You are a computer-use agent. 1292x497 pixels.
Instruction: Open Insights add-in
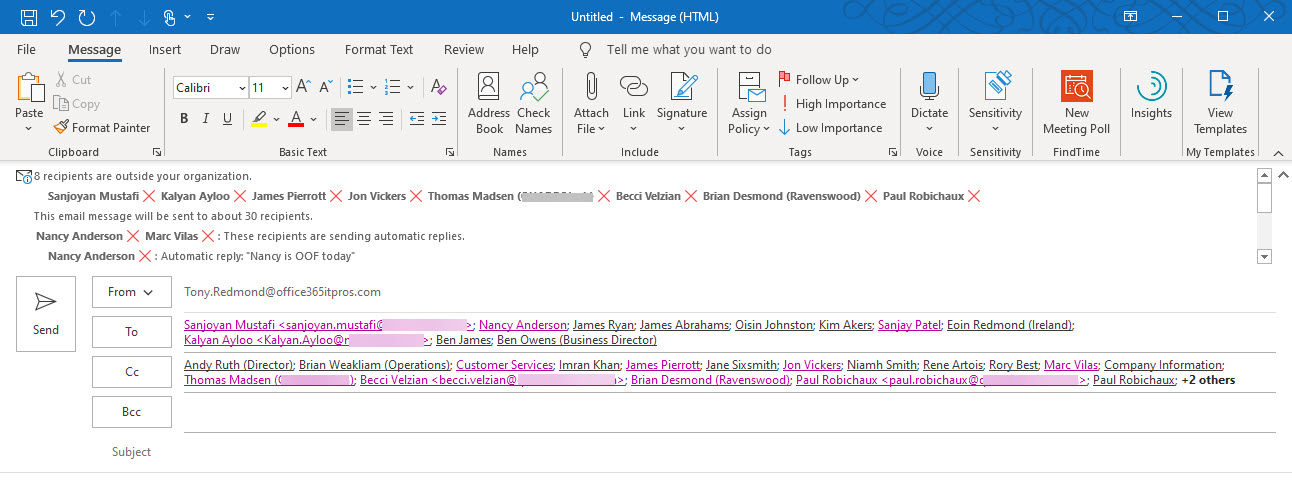(1151, 96)
